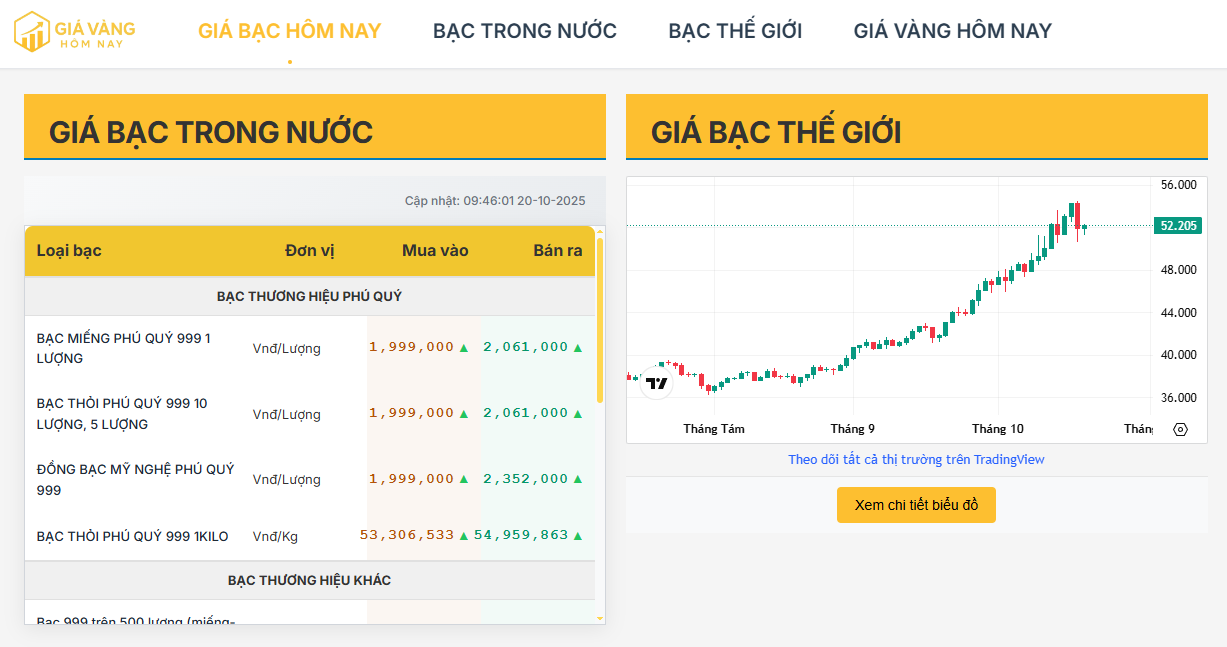Select the Bạc Miếng Phú Quý 999 row

[124, 348]
